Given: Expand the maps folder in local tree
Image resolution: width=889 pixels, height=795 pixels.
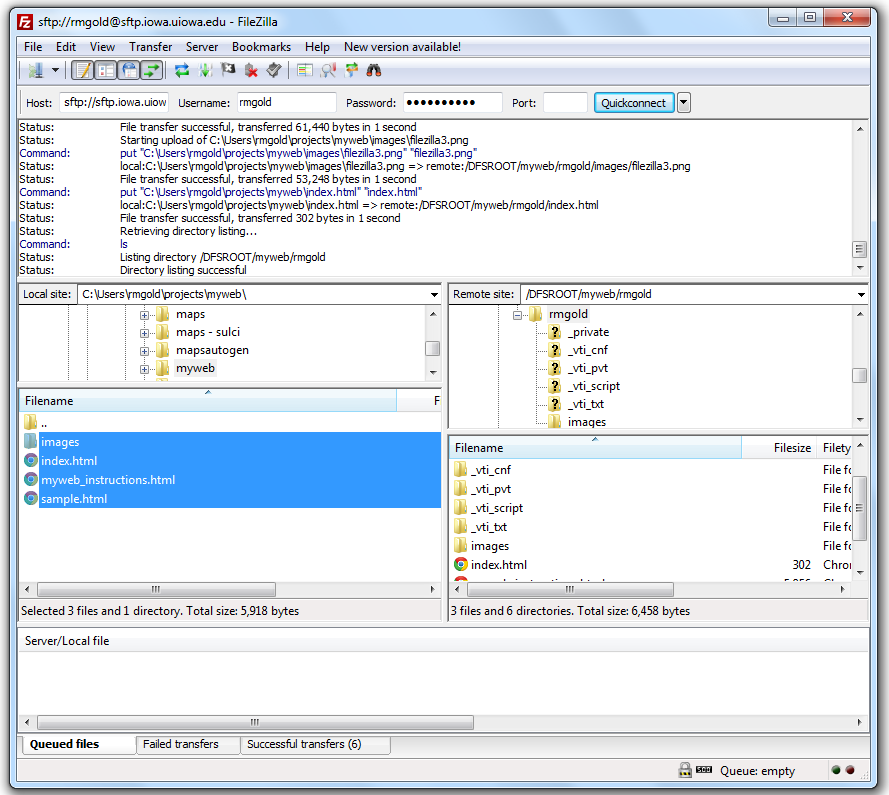Looking at the screenshot, I should pyautogui.click(x=144, y=315).
